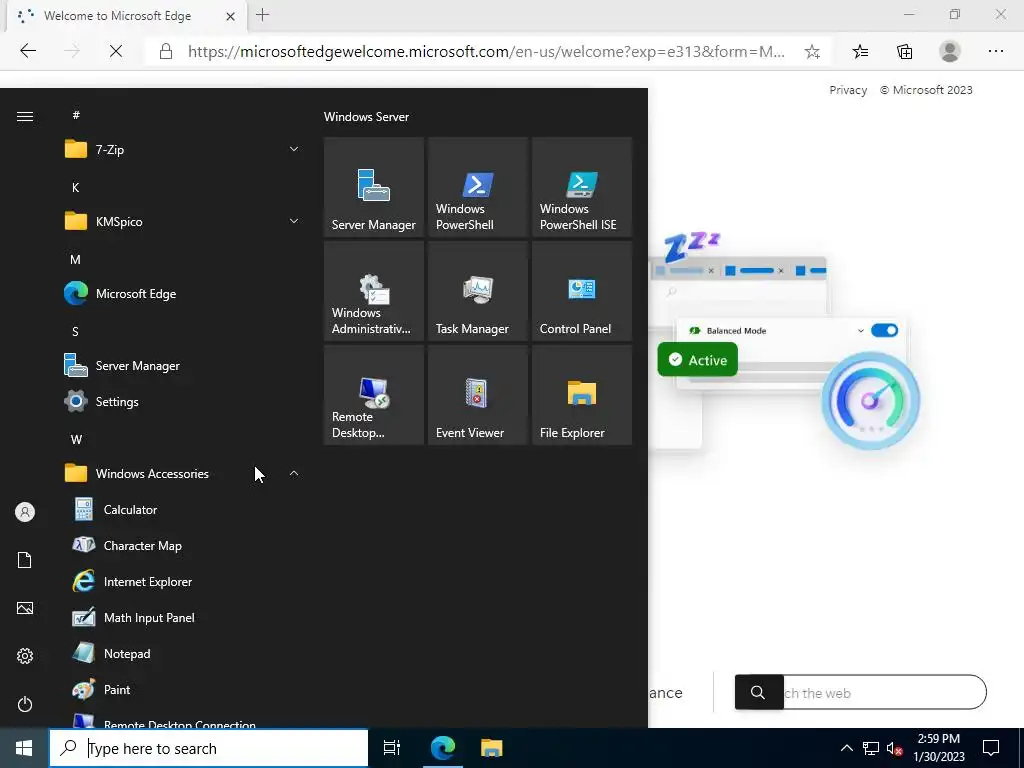This screenshot has height=768, width=1024.
Task: Open Internet Explorer from the list
Action: pos(183,581)
